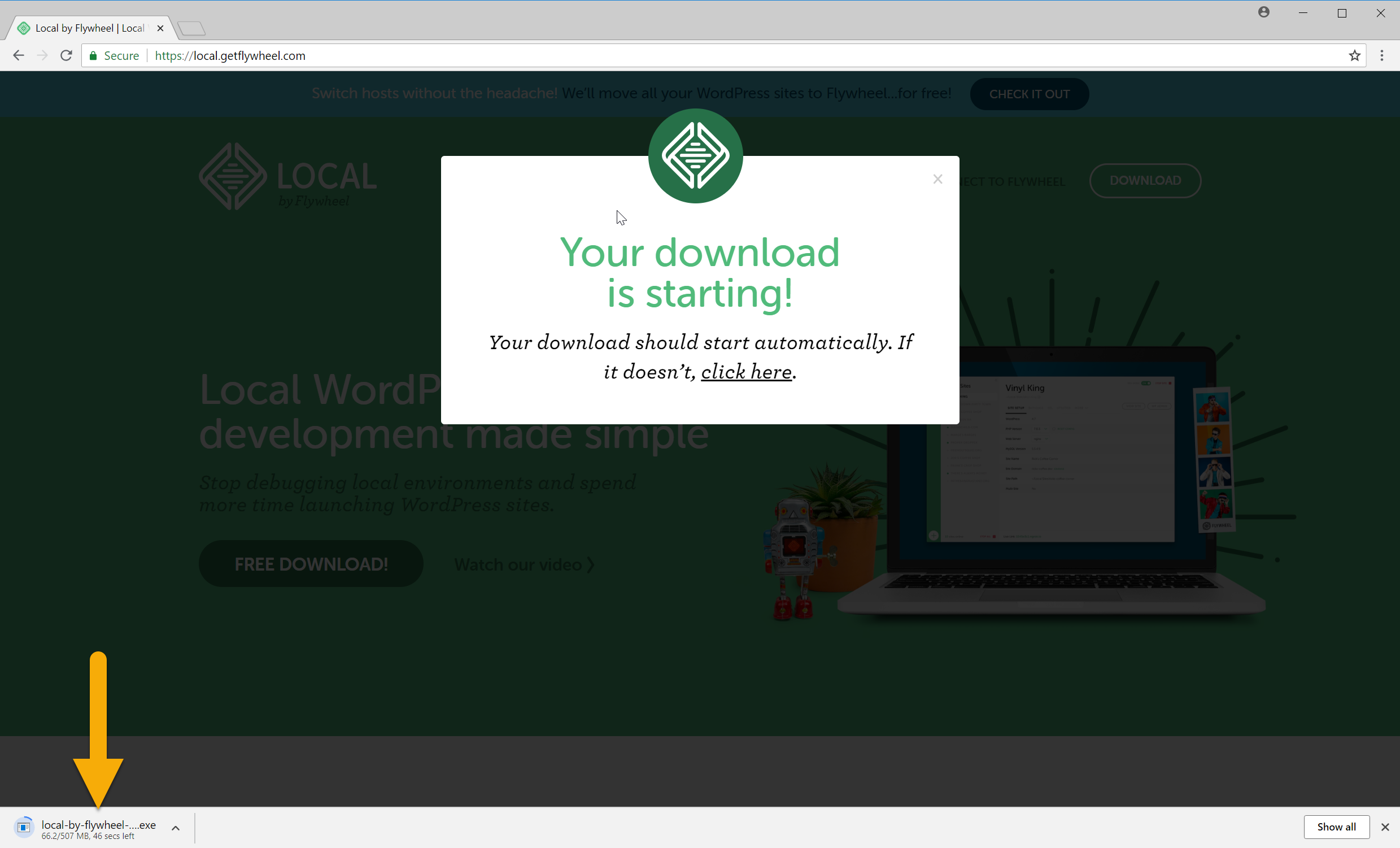Click CHECK IT OUT promo banner button

[1029, 93]
